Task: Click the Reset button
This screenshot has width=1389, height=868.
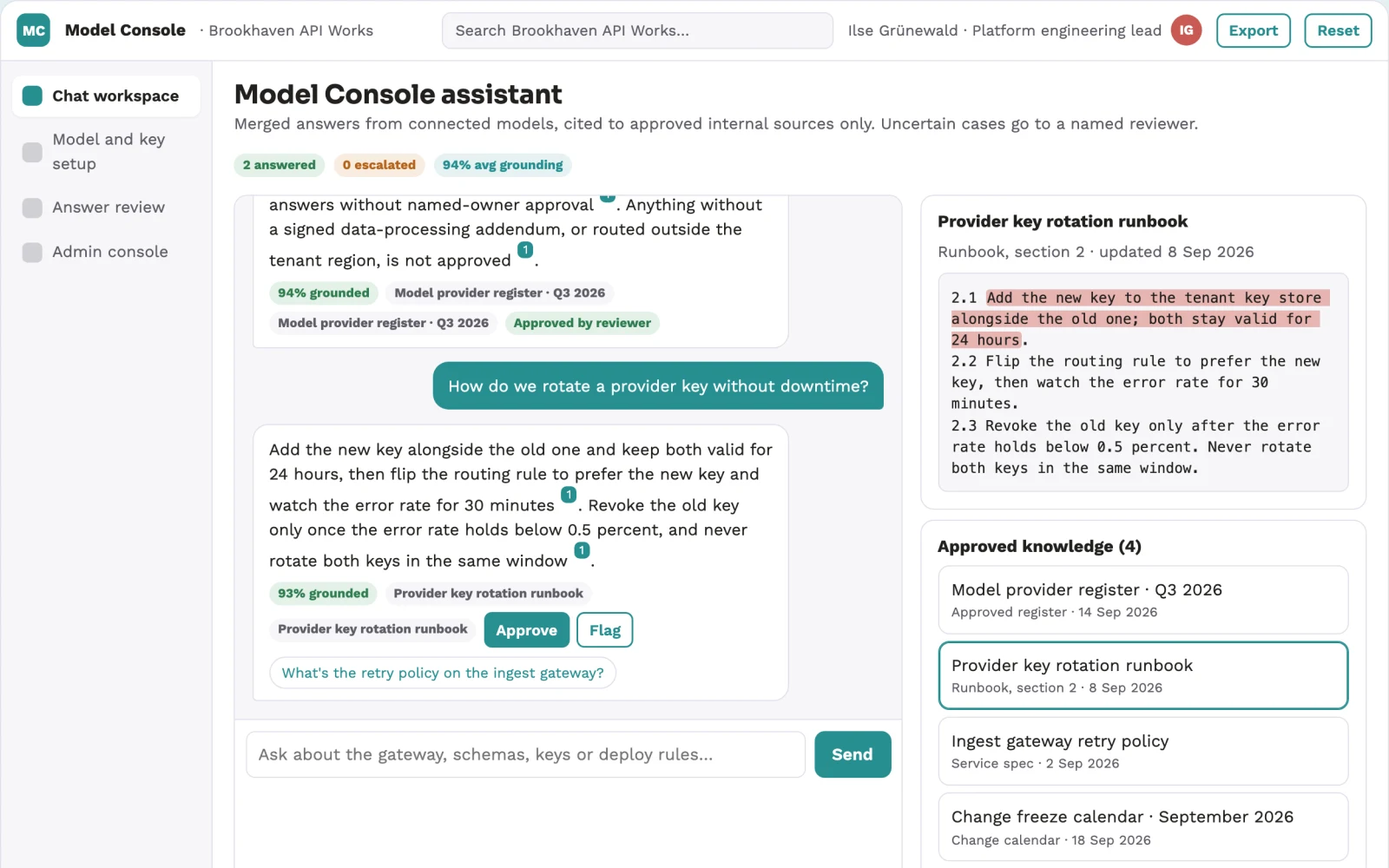Action: [1338, 30]
